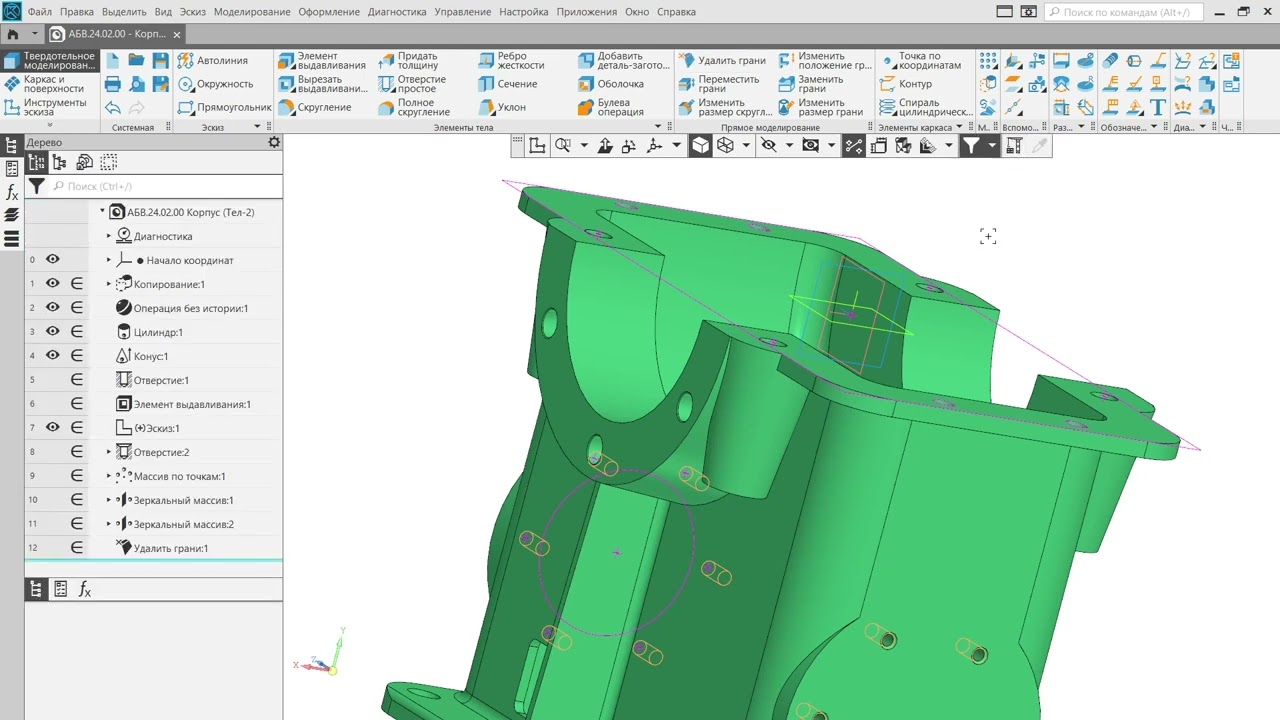Select the Прямоугольник rectangle tool
The image size is (1280, 720).
(224, 107)
